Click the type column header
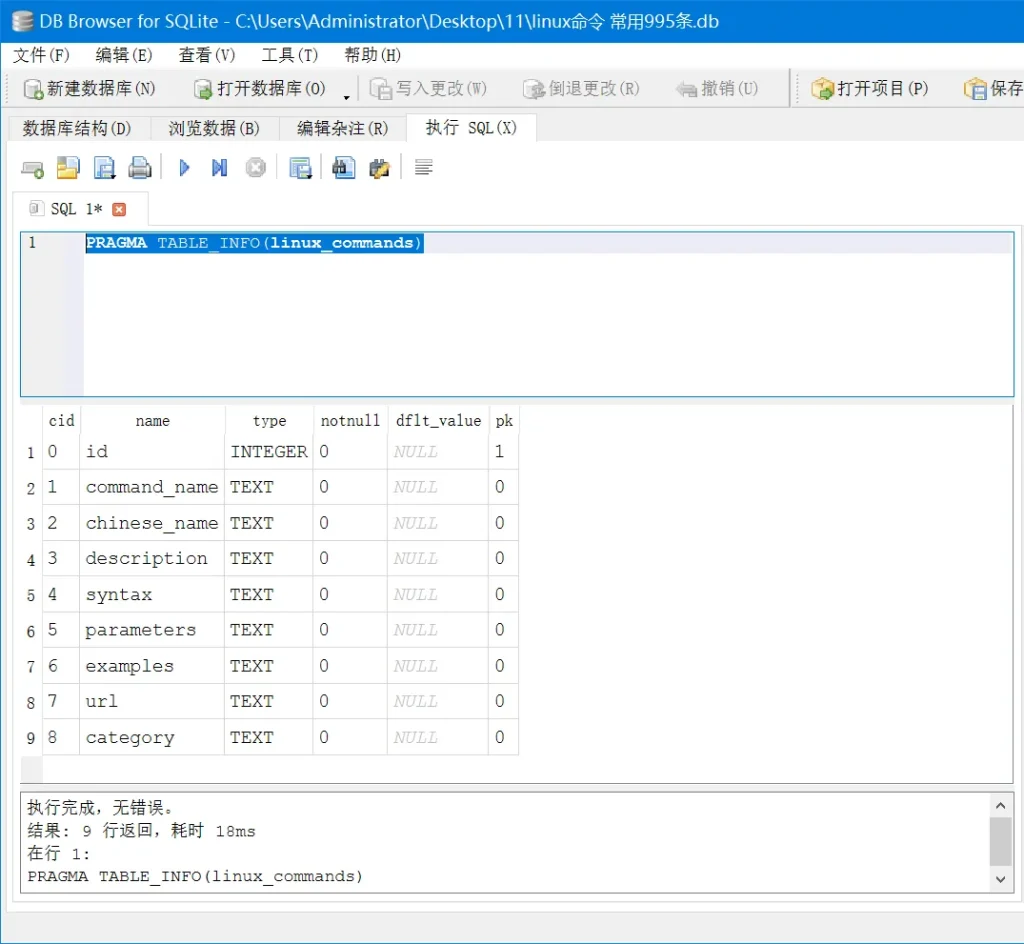The width and height of the screenshot is (1024, 944). pyautogui.click(x=269, y=421)
